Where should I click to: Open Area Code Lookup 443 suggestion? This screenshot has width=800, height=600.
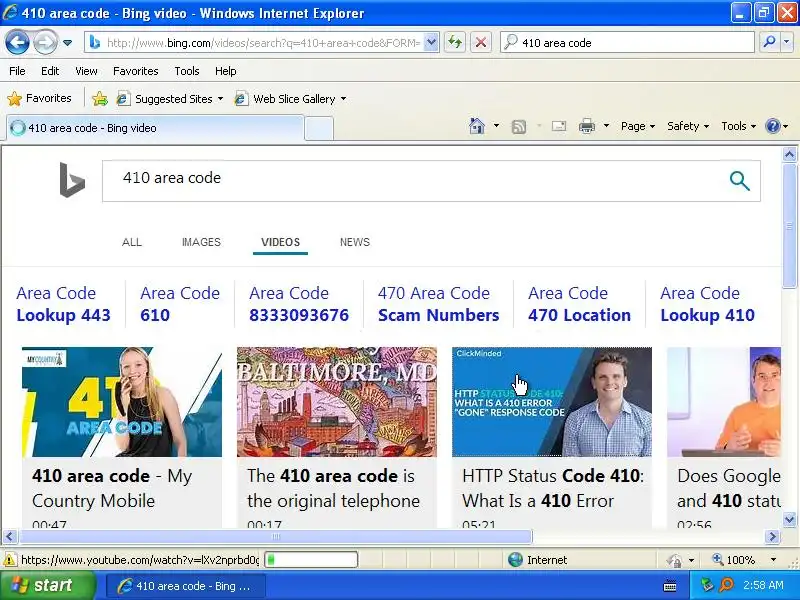[x=63, y=304]
